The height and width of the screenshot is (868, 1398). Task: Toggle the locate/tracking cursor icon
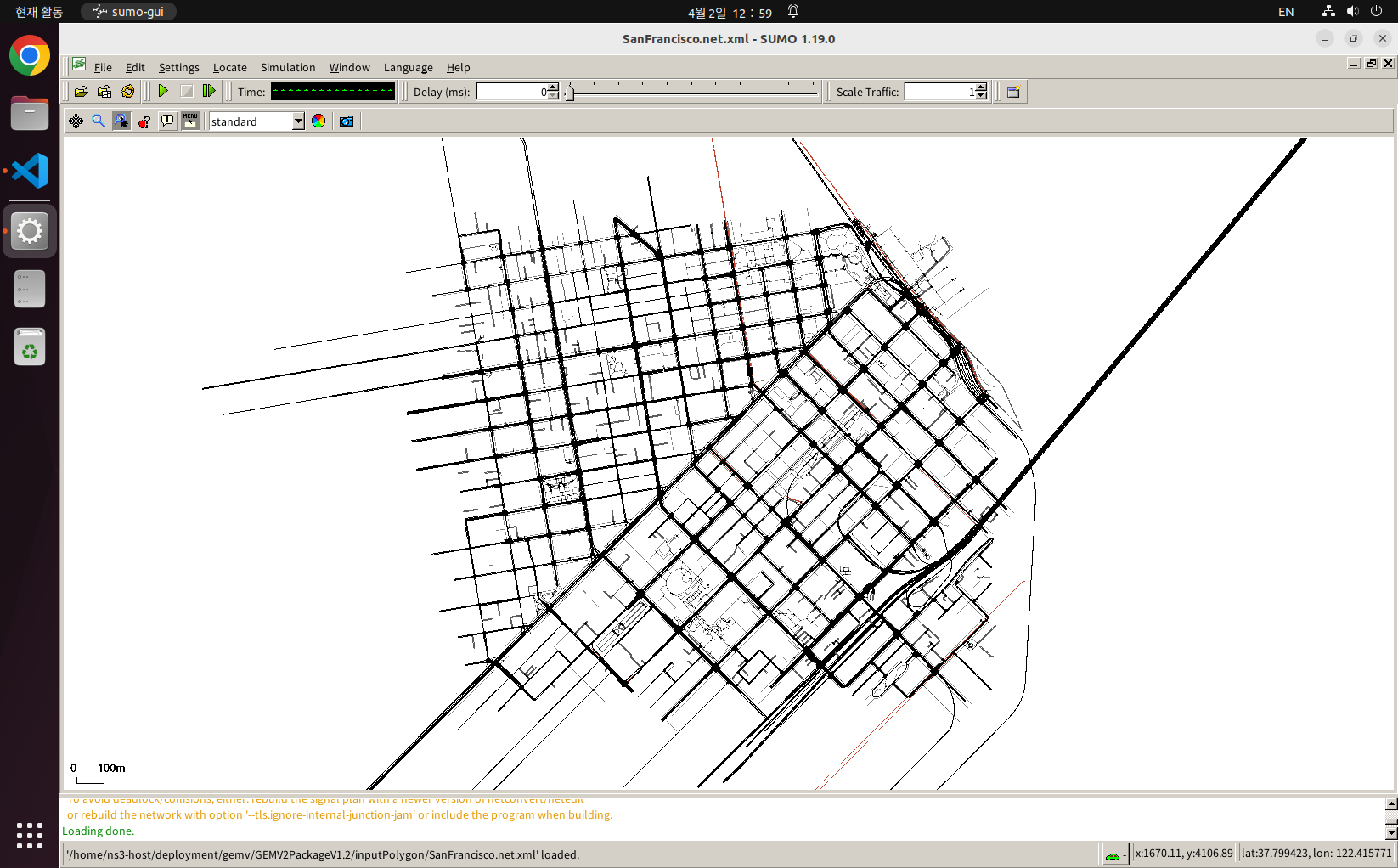(x=121, y=121)
